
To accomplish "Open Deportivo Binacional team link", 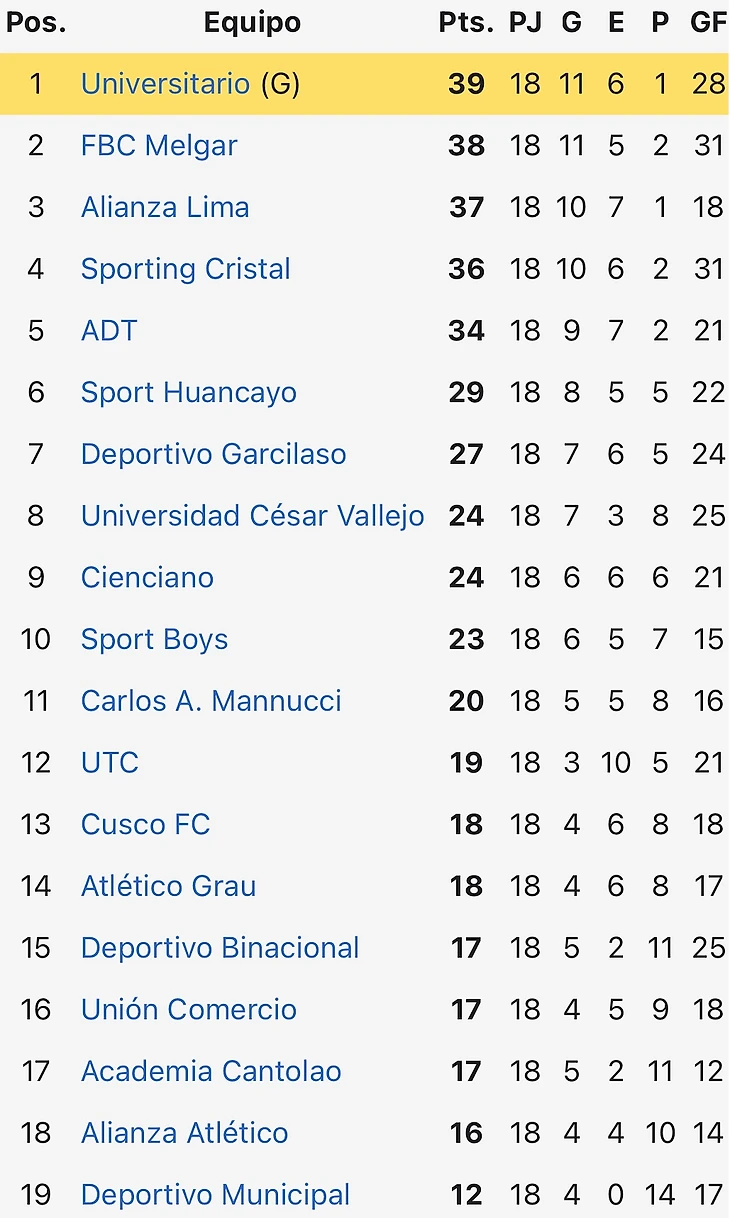I will [x=220, y=948].
